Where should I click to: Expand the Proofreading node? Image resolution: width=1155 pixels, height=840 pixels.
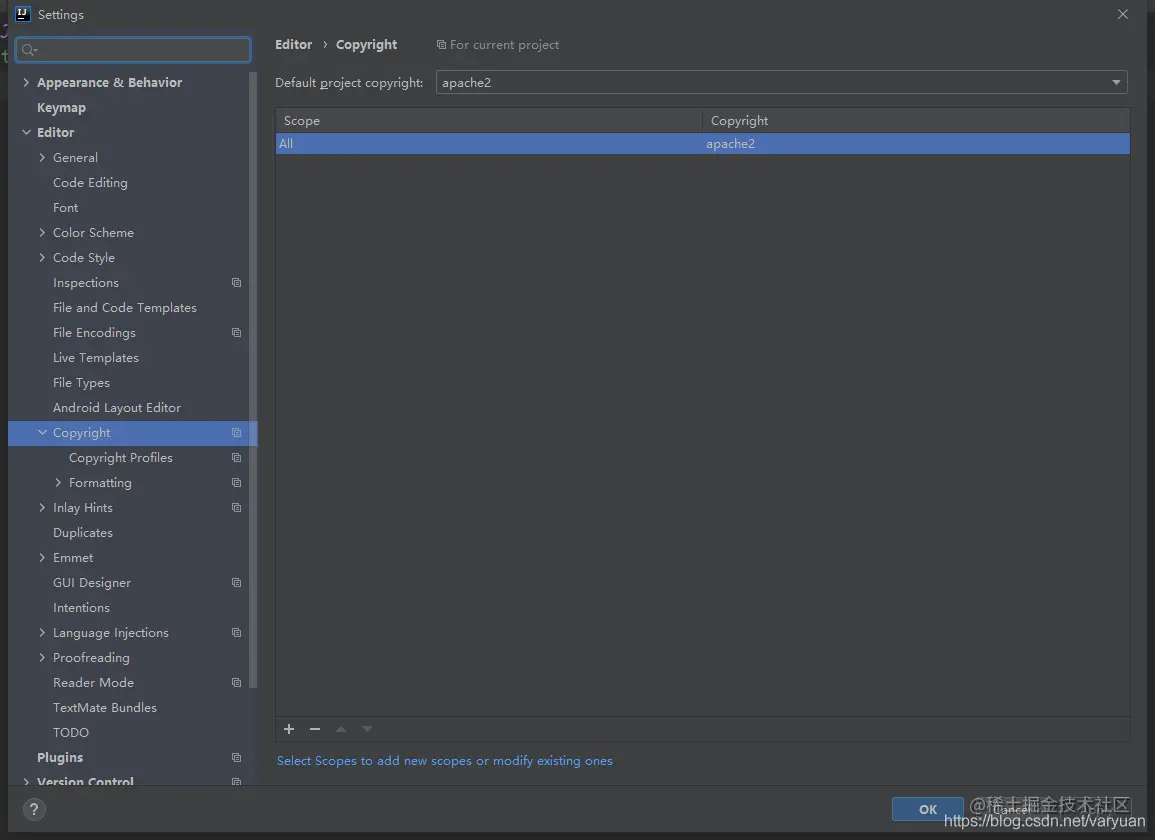(42, 658)
